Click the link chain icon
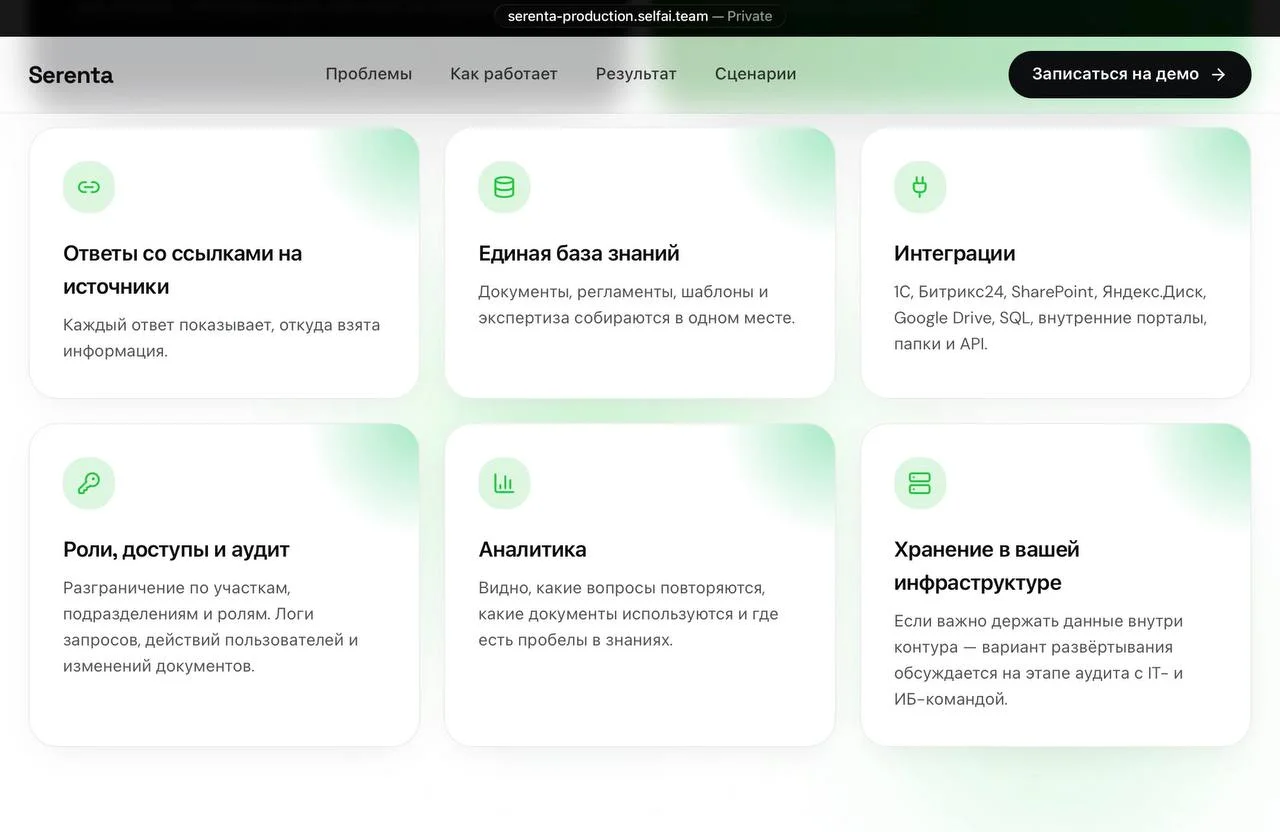The image size is (1280, 832). point(89,187)
